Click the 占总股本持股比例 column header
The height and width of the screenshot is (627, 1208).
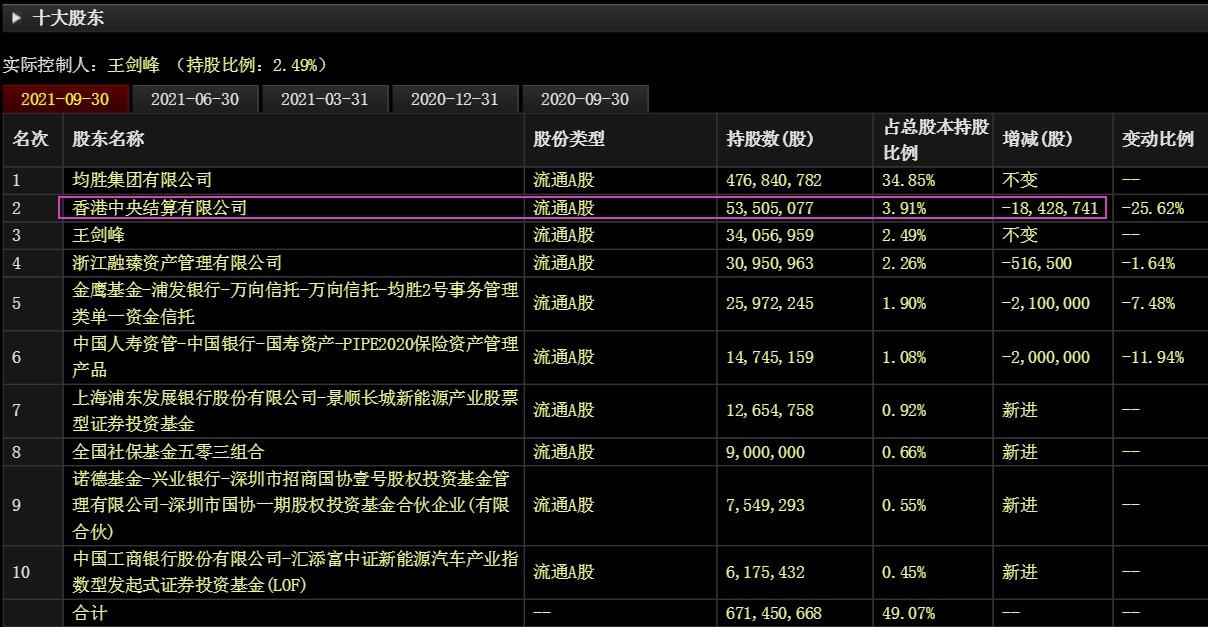click(936, 140)
